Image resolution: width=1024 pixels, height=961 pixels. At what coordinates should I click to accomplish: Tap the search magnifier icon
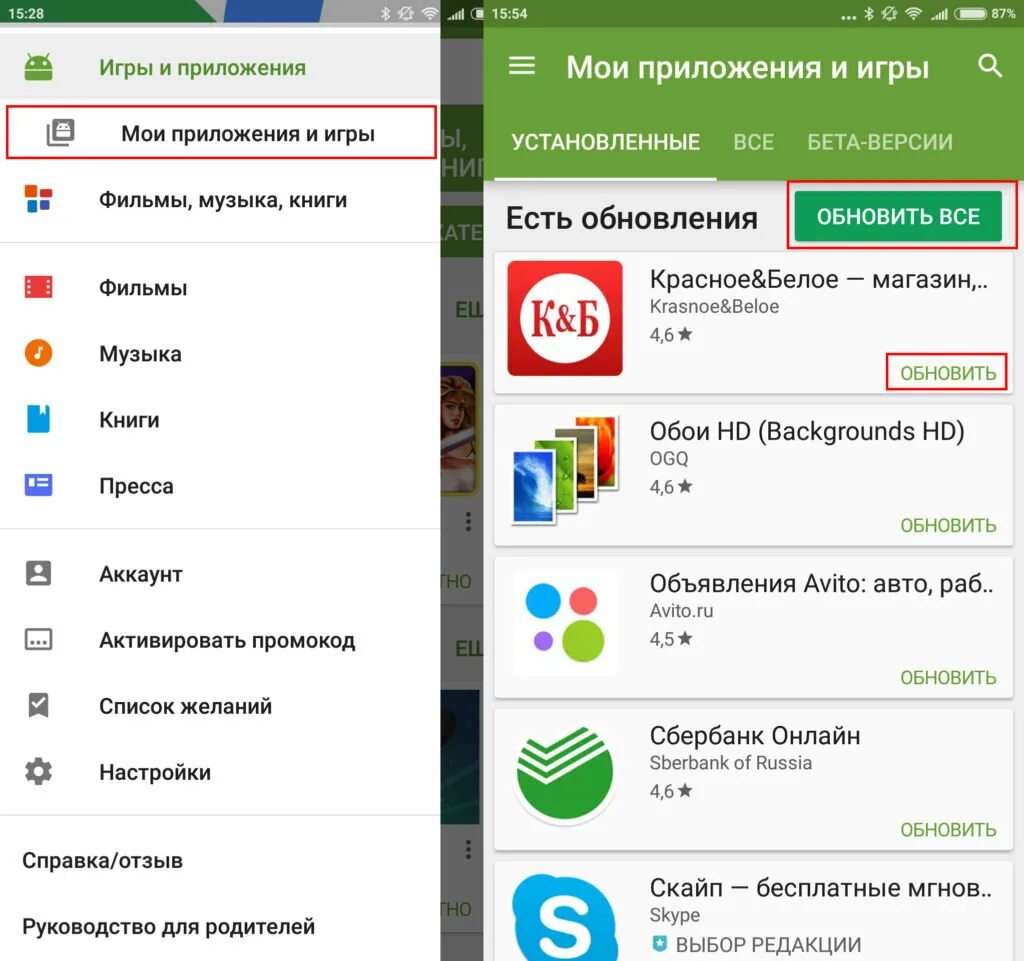pyautogui.click(x=990, y=65)
